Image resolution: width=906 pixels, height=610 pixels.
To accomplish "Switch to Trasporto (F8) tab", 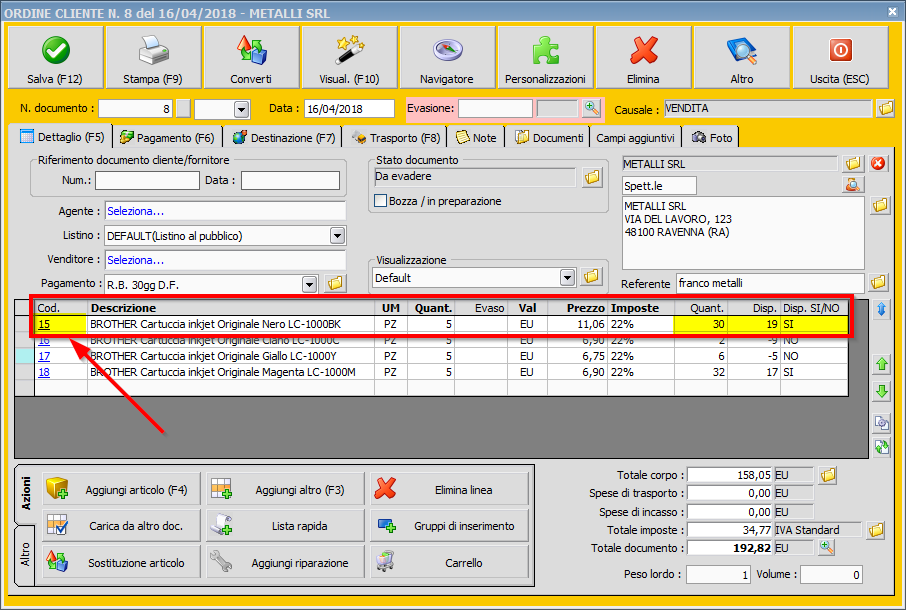I will click(x=396, y=137).
